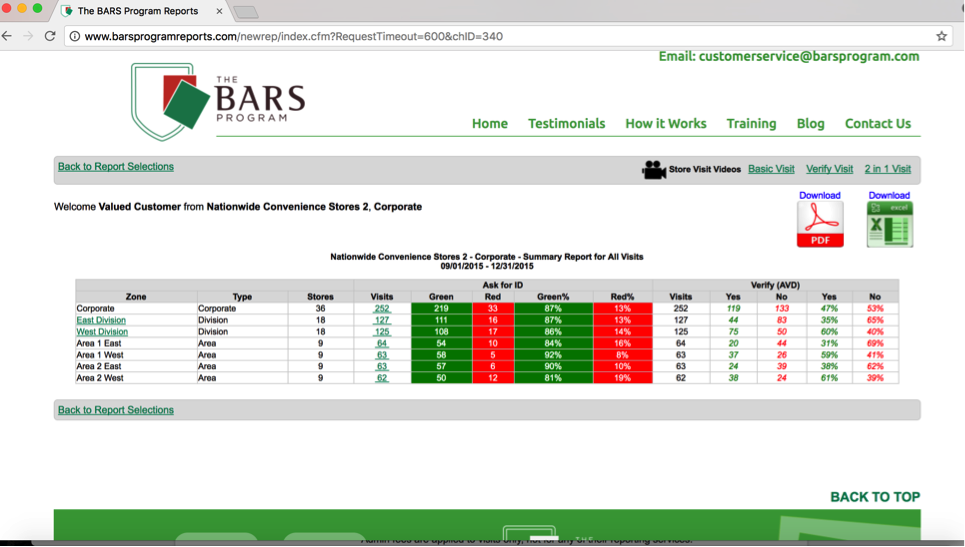Open the Verify Visit video link

[830, 169]
